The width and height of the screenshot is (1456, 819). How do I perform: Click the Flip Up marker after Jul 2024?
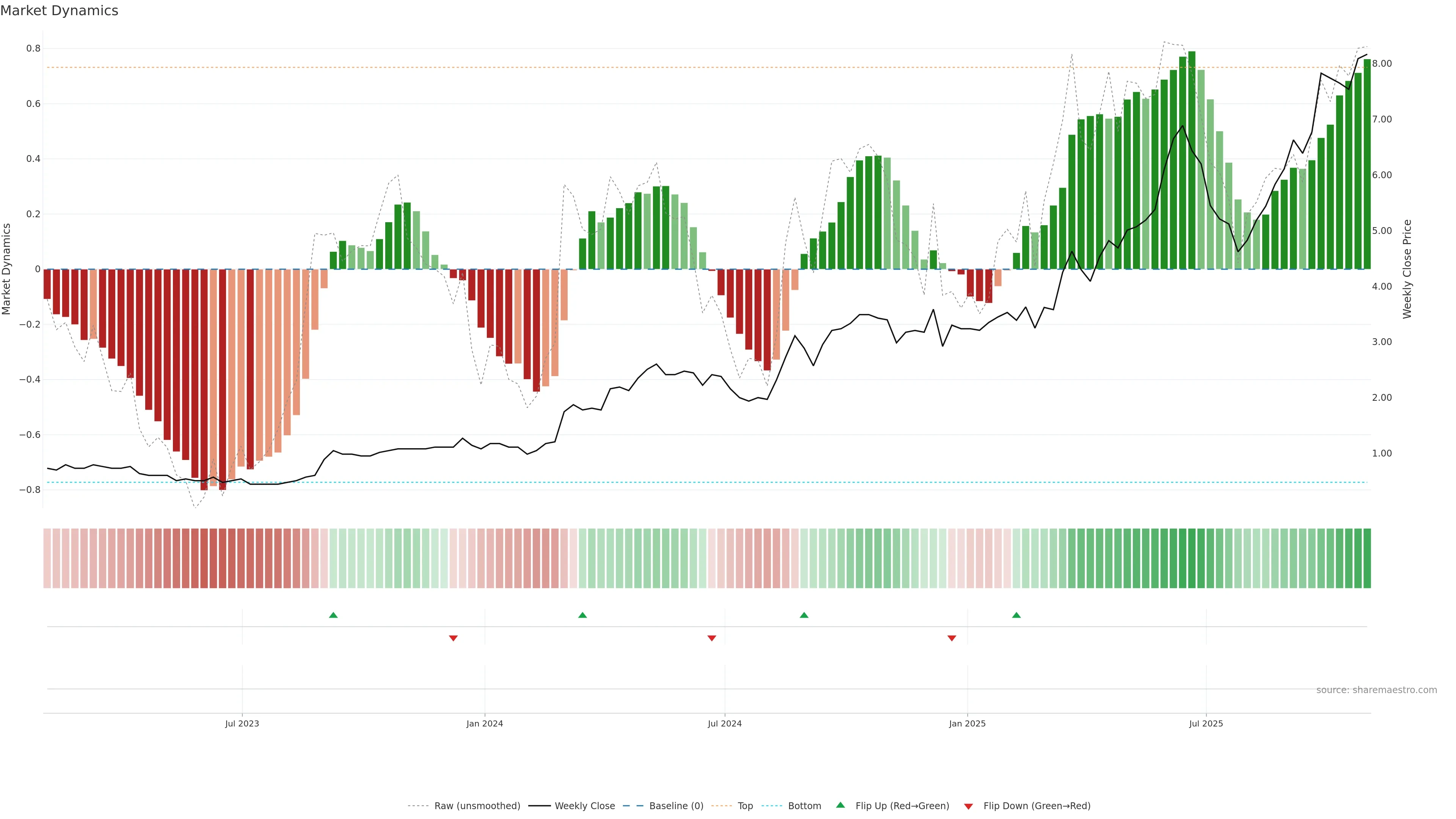coord(804,615)
